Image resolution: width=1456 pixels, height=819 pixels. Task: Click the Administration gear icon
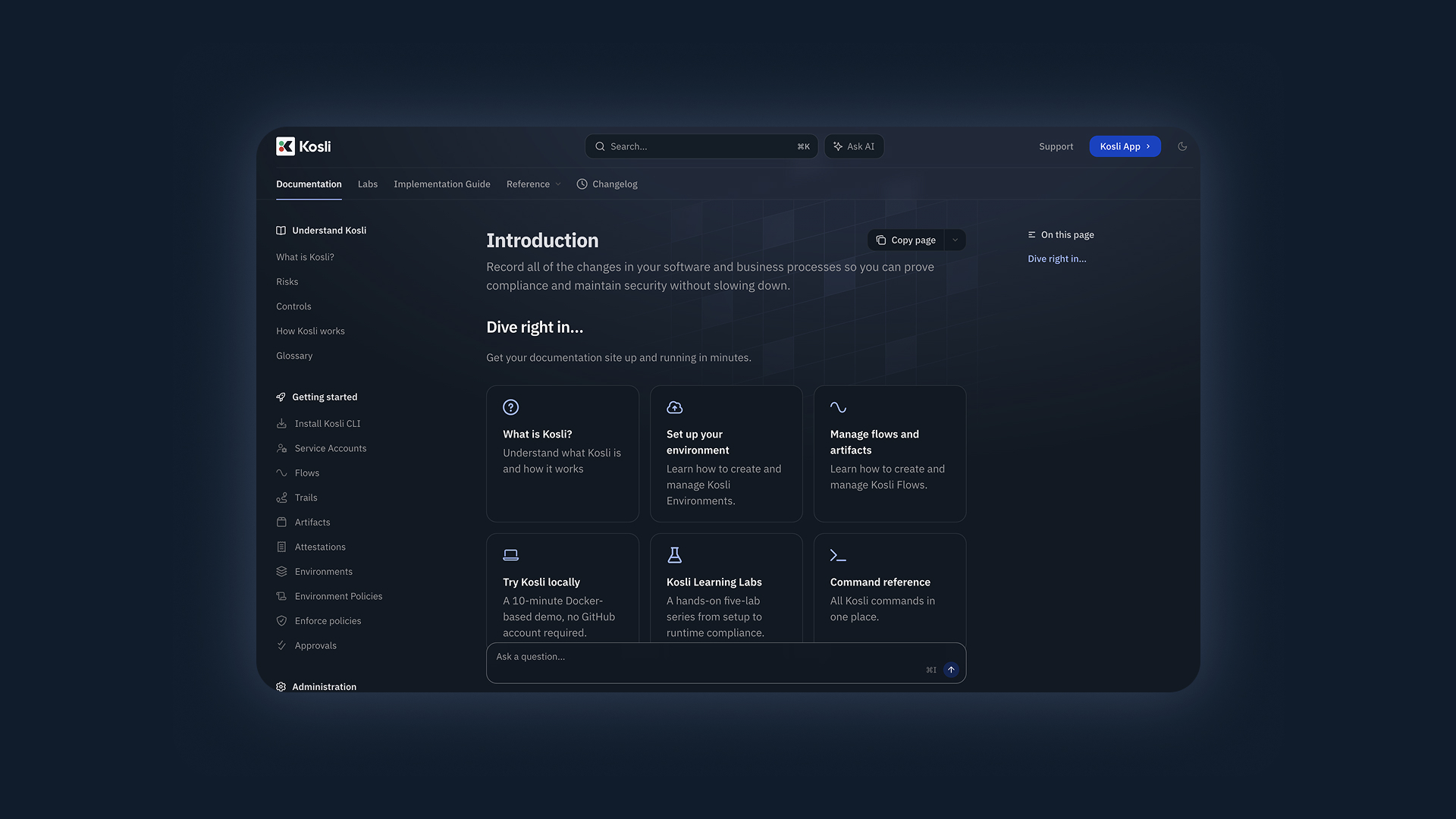[x=281, y=686]
